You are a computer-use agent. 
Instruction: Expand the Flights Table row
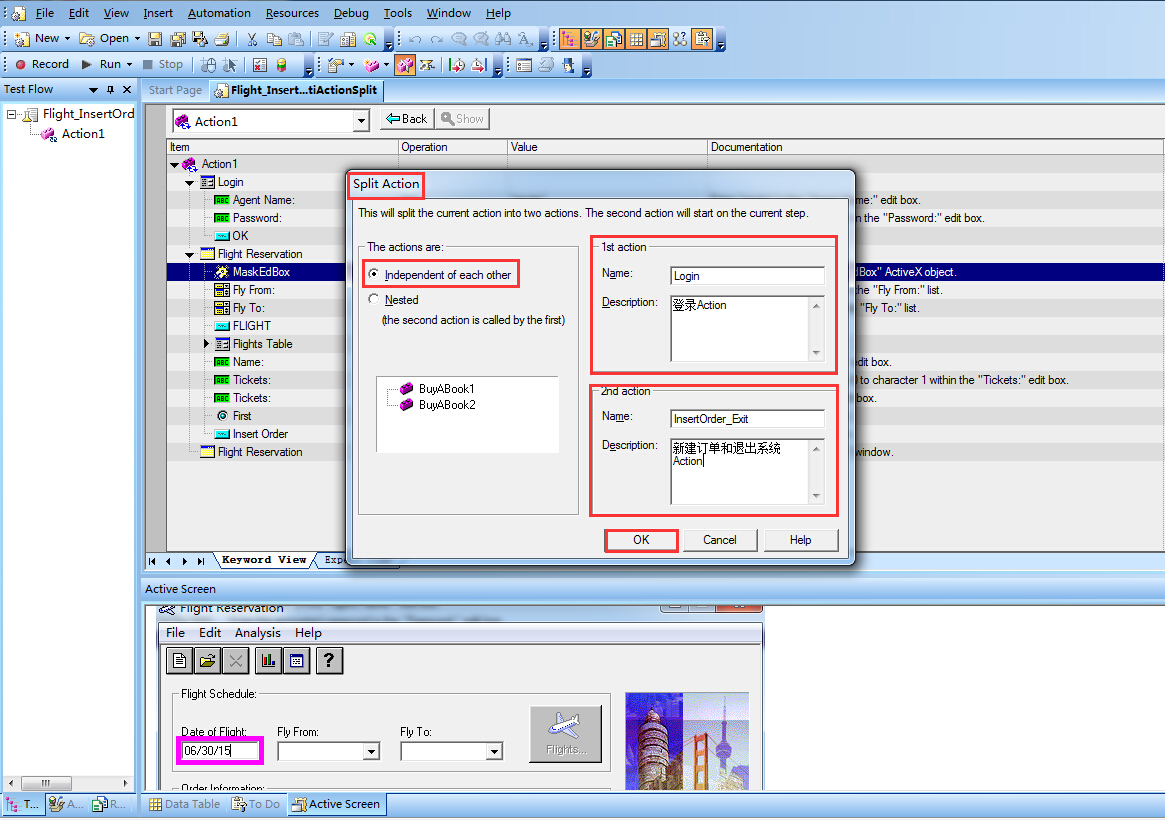[x=207, y=344]
